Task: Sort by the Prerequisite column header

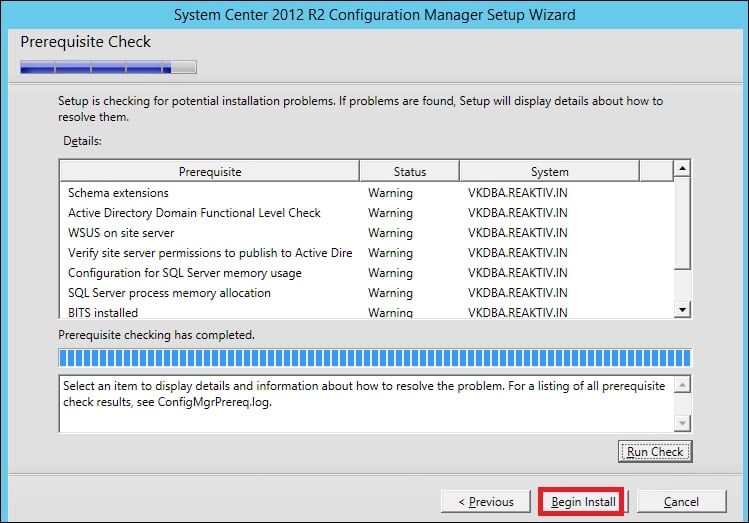Action: point(210,171)
